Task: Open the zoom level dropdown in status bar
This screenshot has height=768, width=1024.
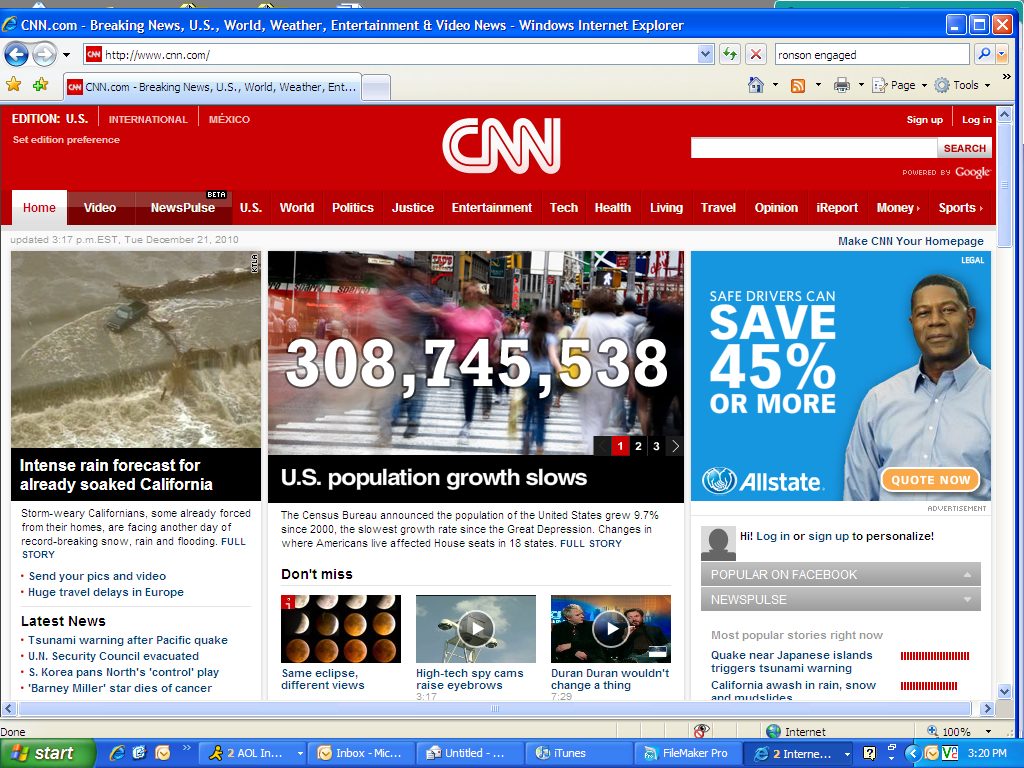Action: 989,731
